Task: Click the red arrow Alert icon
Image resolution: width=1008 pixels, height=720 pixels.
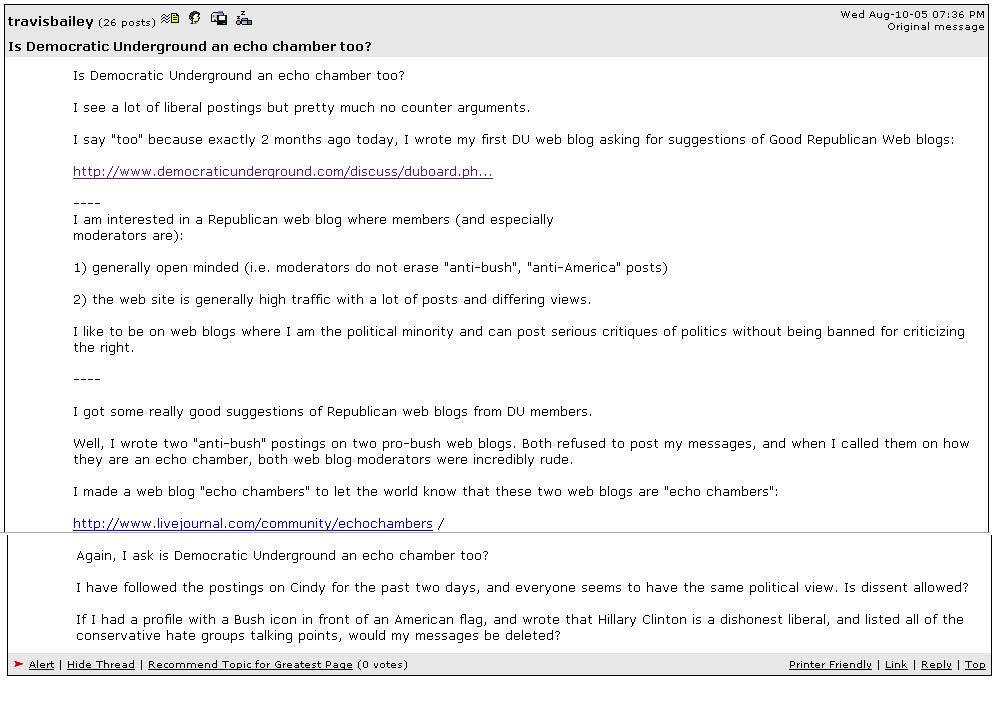Action: [19, 664]
